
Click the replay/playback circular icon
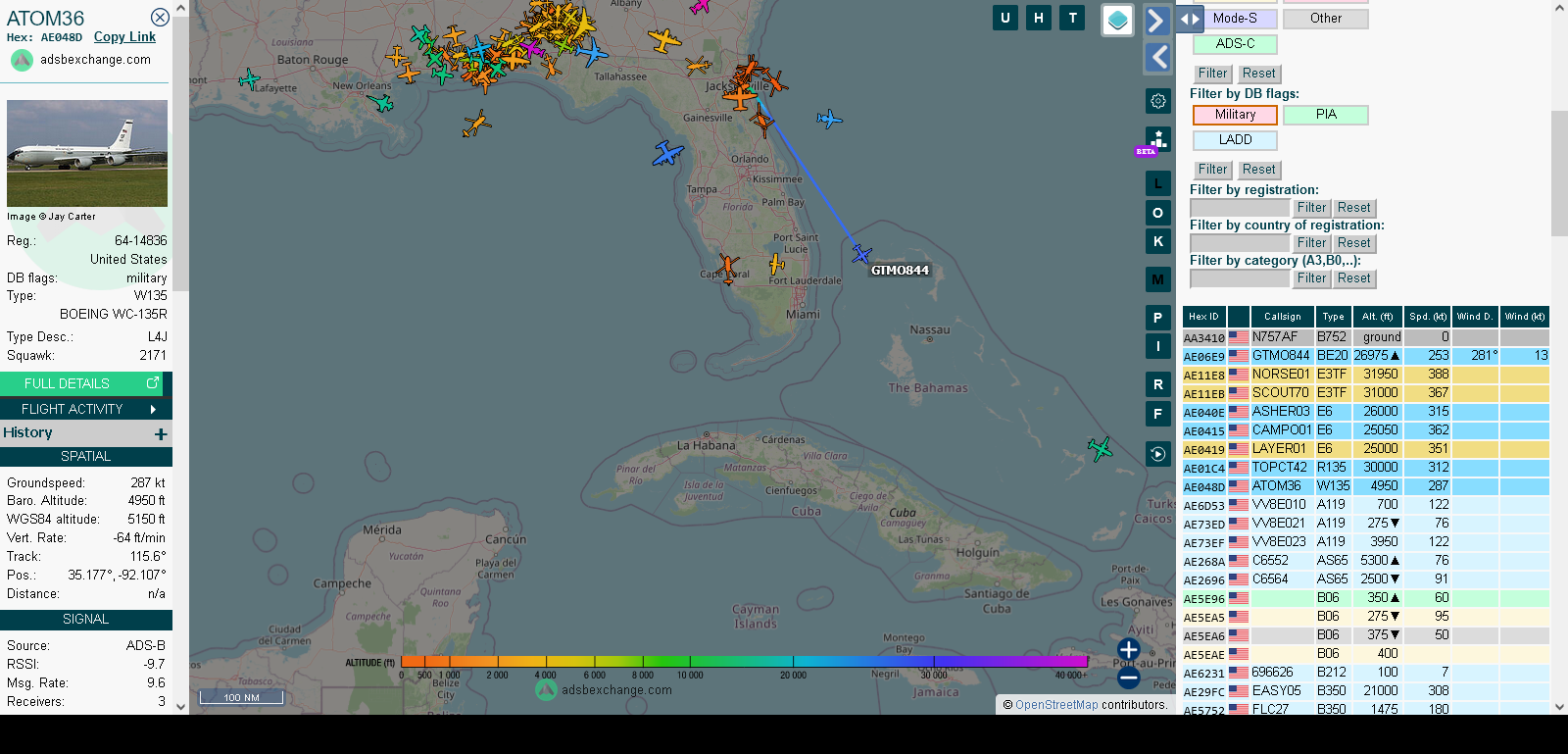1158,454
